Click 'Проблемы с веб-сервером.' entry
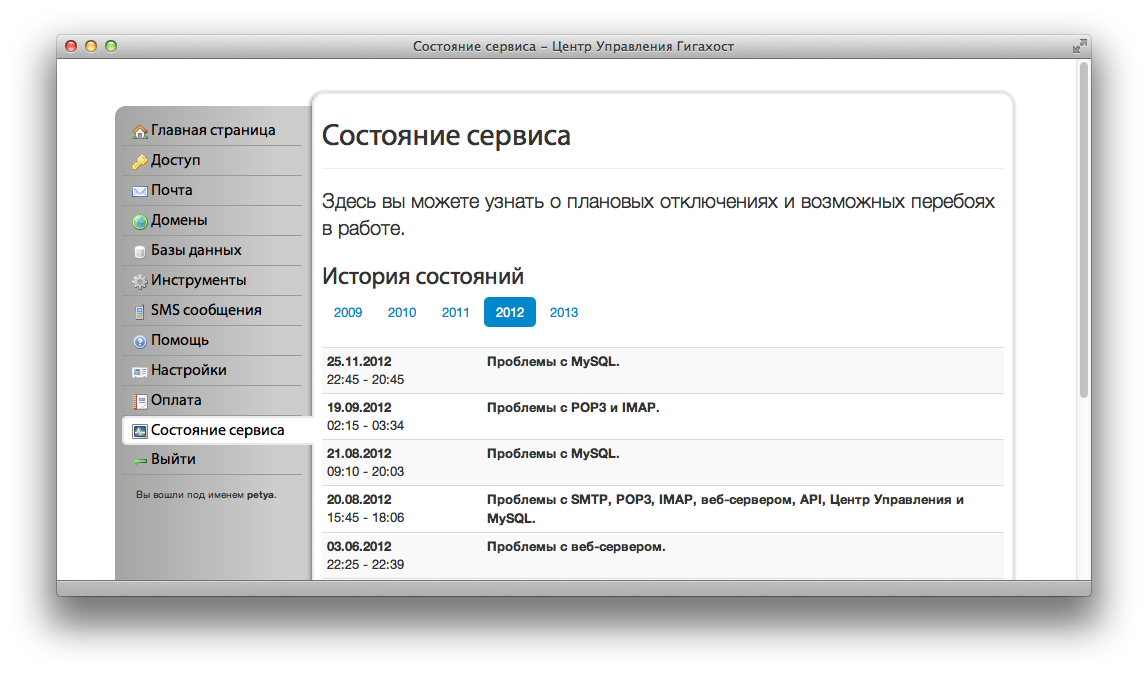Image resolution: width=1148 pixels, height=675 pixels. coord(576,547)
